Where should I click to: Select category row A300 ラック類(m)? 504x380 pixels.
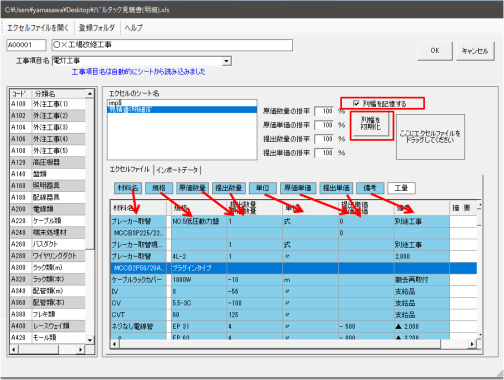coord(47,267)
